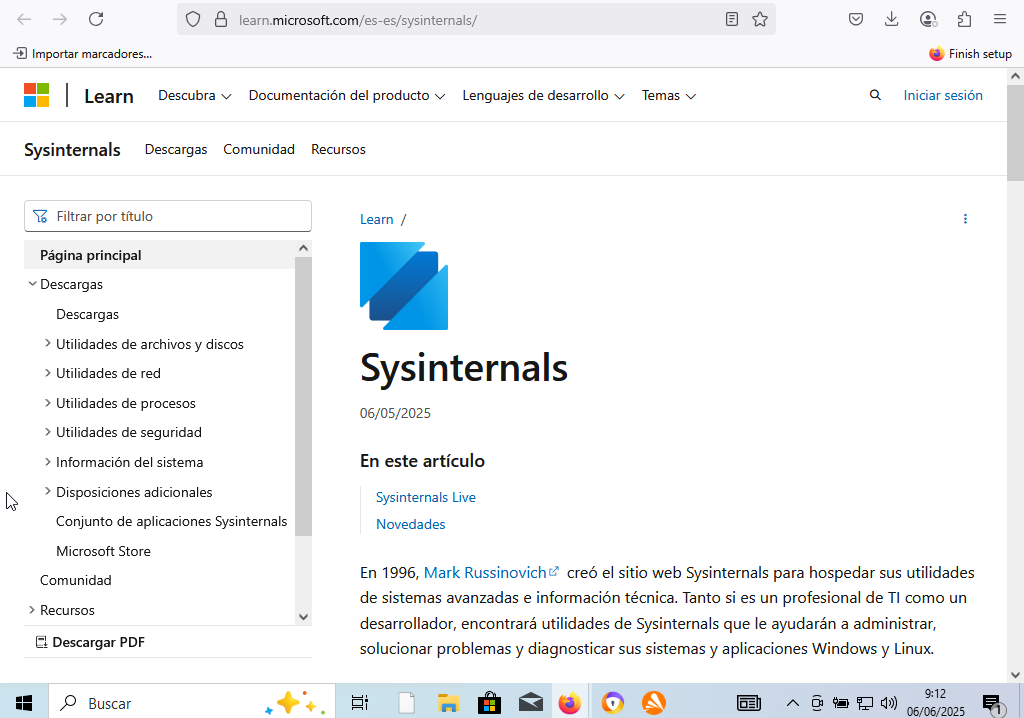Viewport: 1024px width, 718px height.
Task: Open File Explorer from the taskbar
Action: [x=448, y=703]
